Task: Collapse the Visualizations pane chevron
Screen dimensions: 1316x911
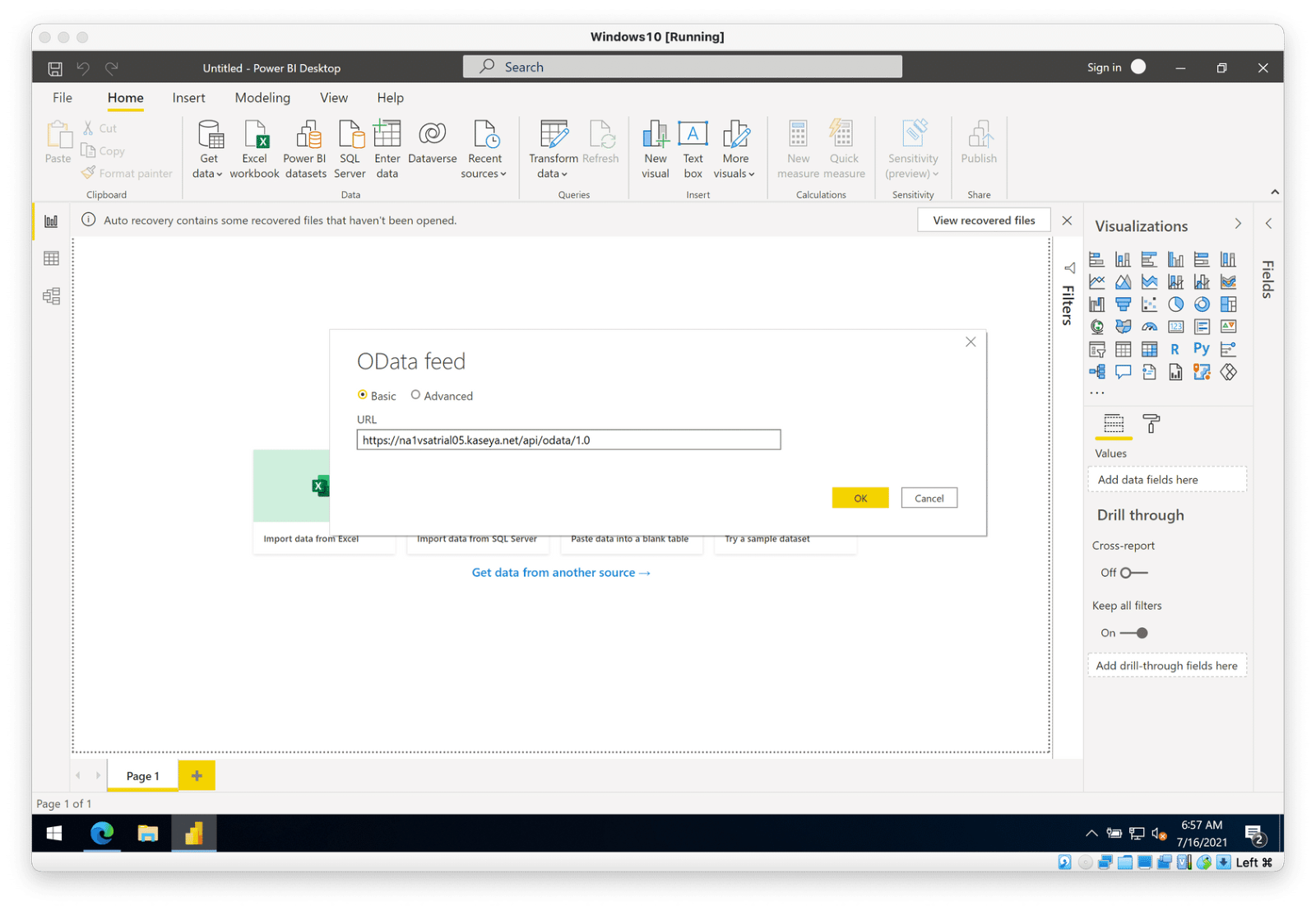Action: [x=1238, y=224]
